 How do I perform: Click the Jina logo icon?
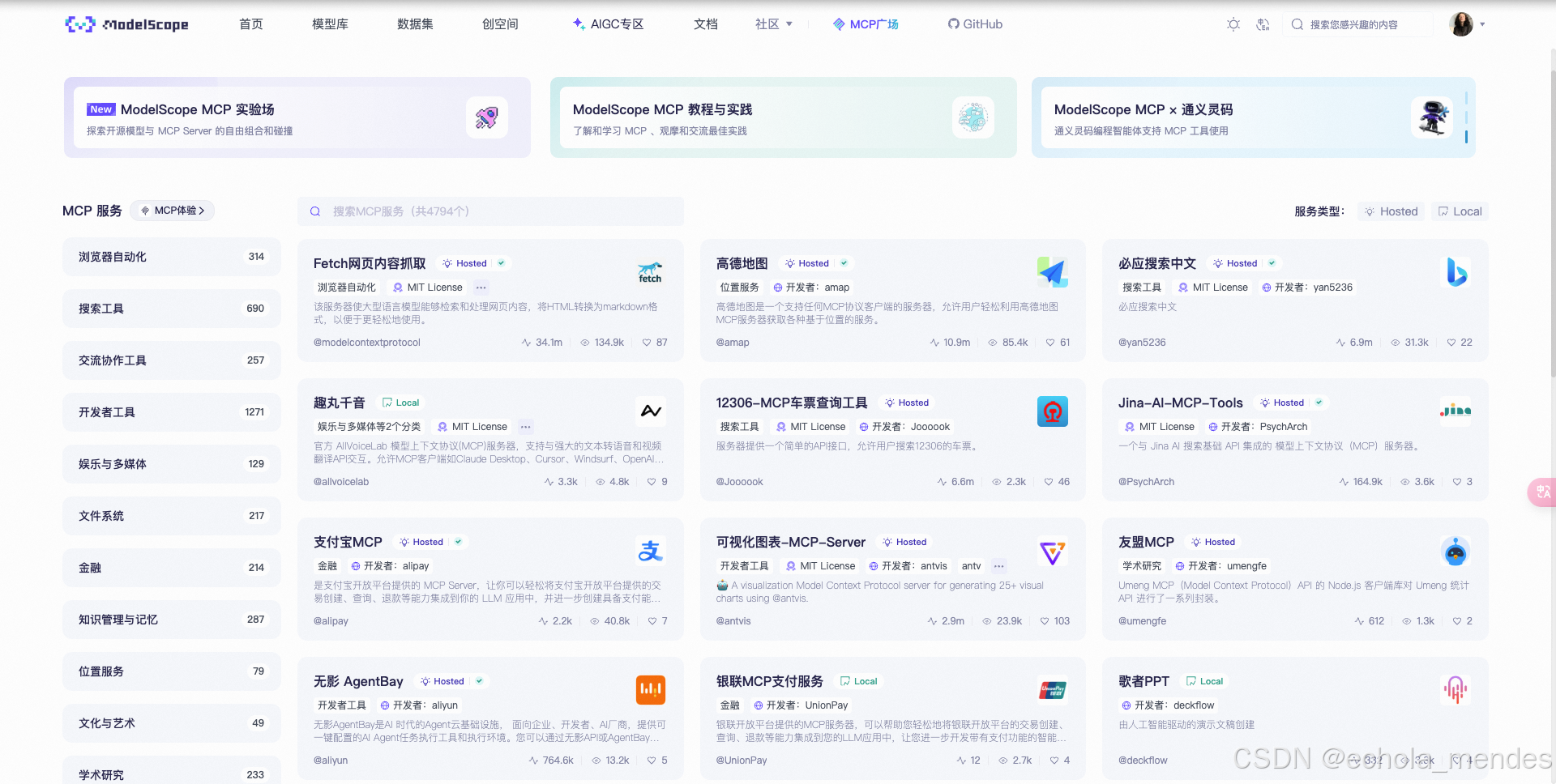(x=1456, y=411)
